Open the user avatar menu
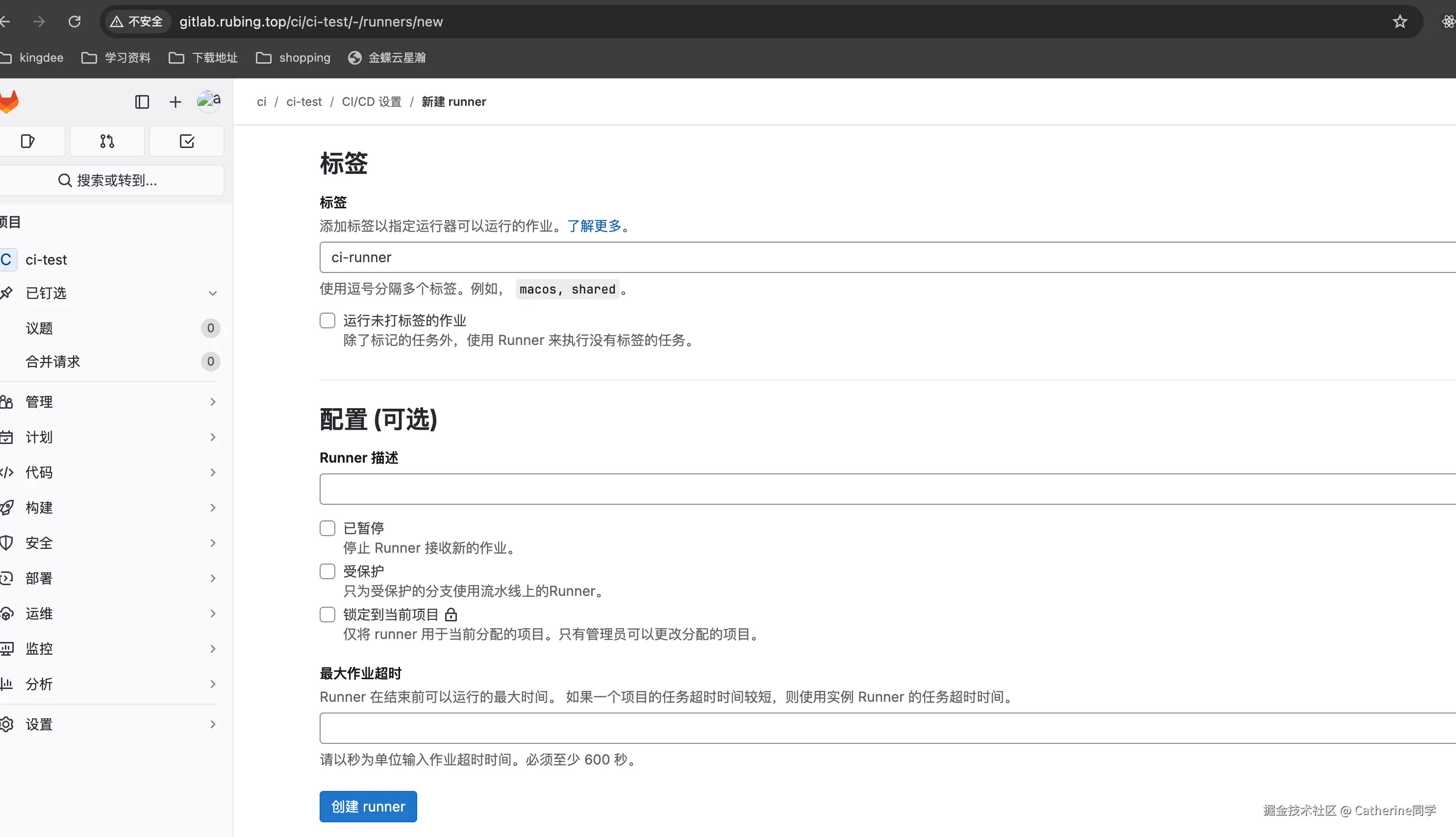This screenshot has width=1456, height=837. point(208,101)
